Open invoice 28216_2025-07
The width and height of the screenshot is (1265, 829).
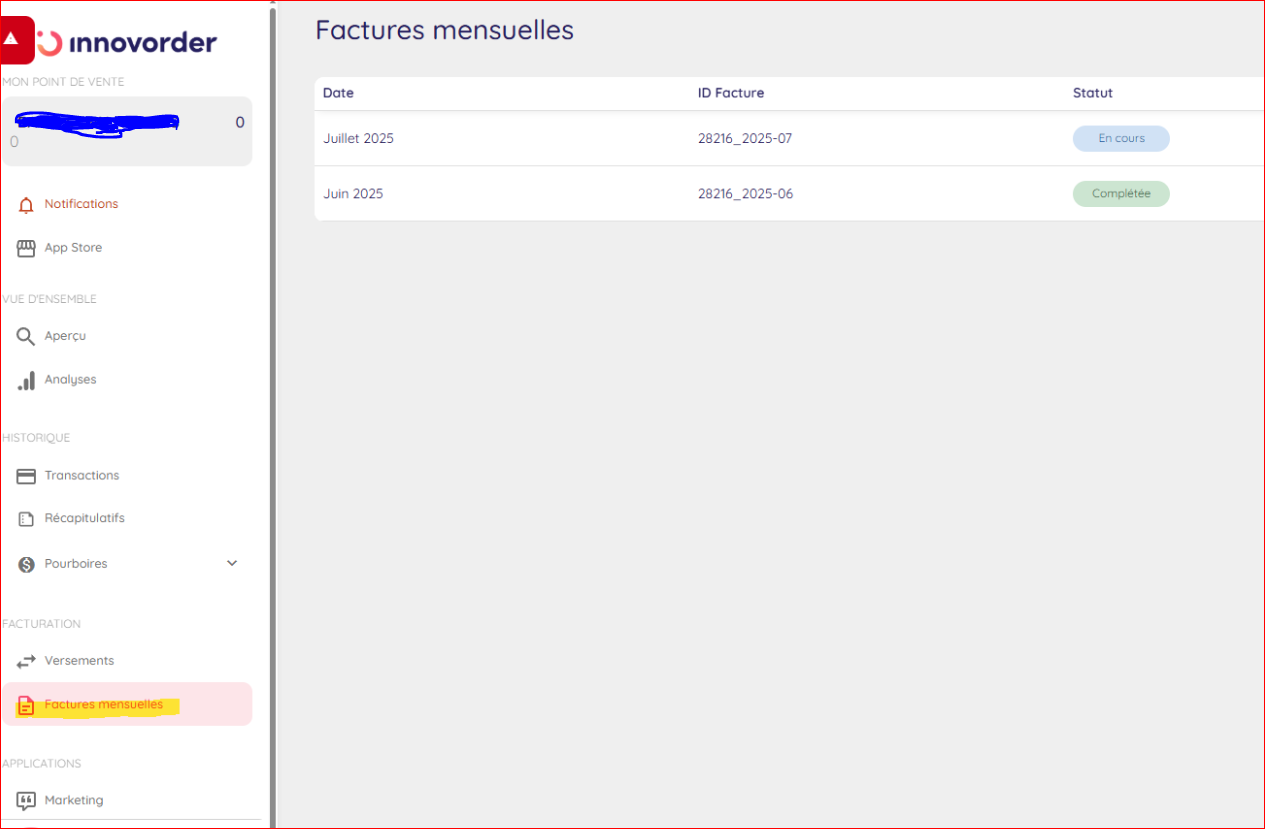tap(745, 139)
